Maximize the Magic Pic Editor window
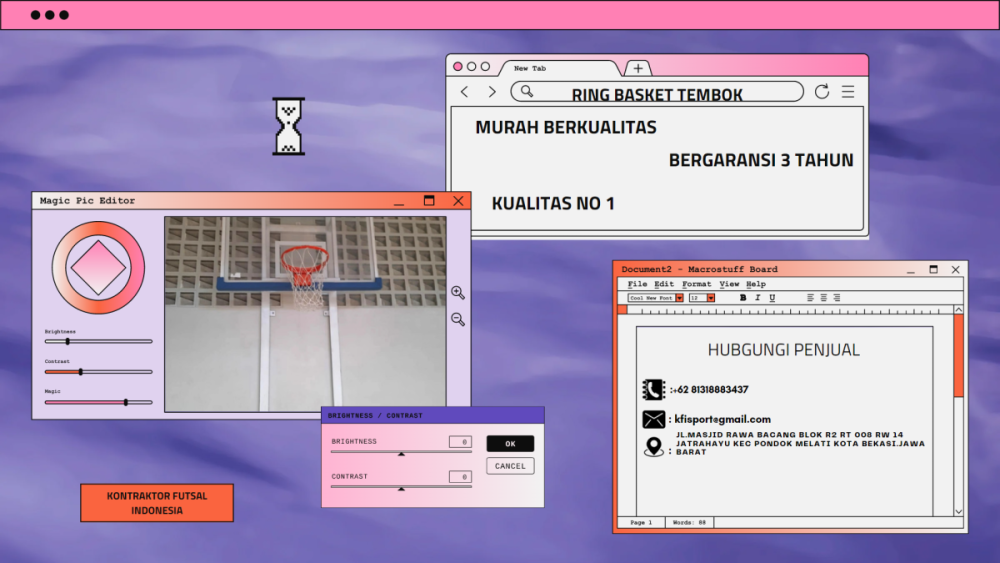 pyautogui.click(x=429, y=201)
